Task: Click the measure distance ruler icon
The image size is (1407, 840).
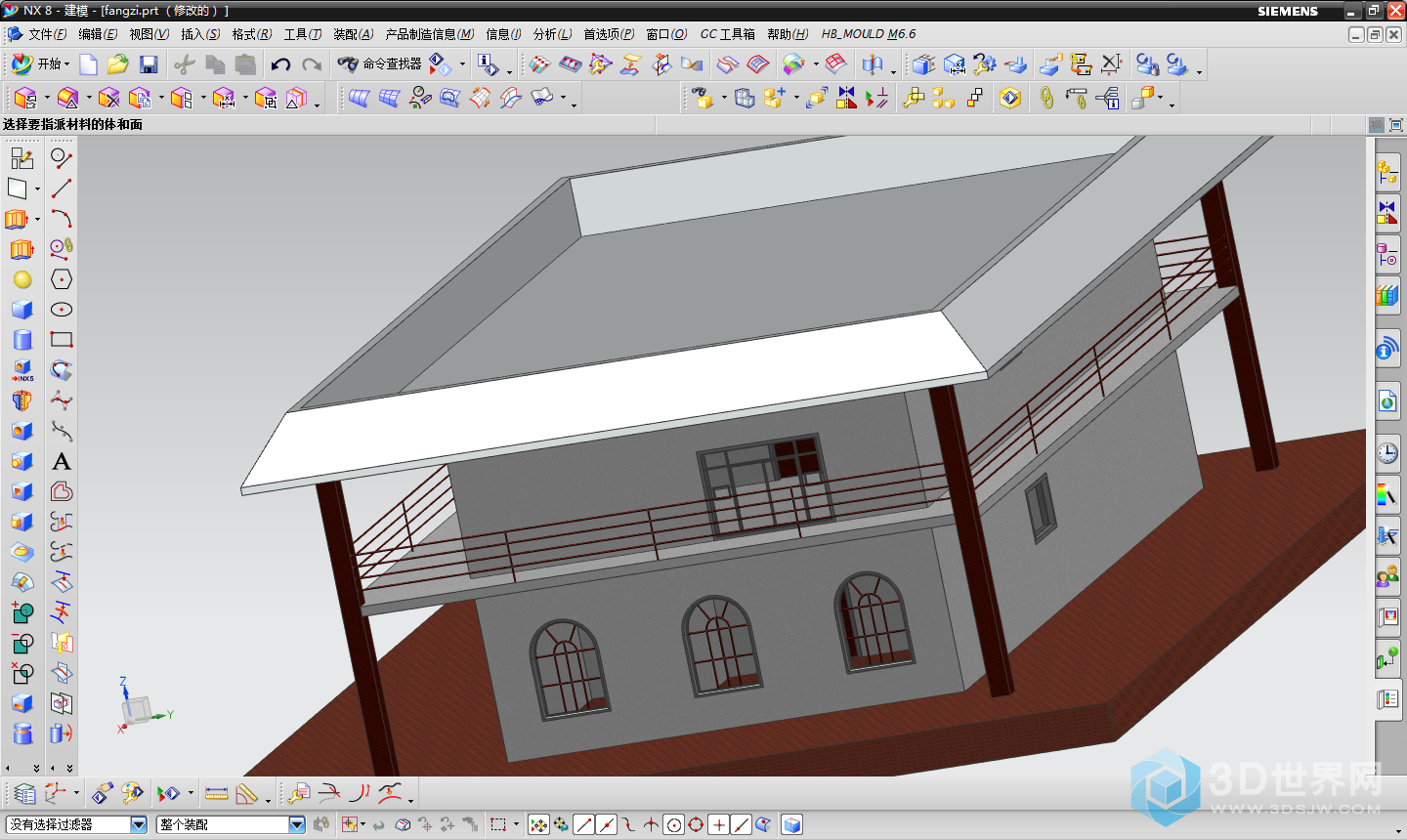Action: 217,793
